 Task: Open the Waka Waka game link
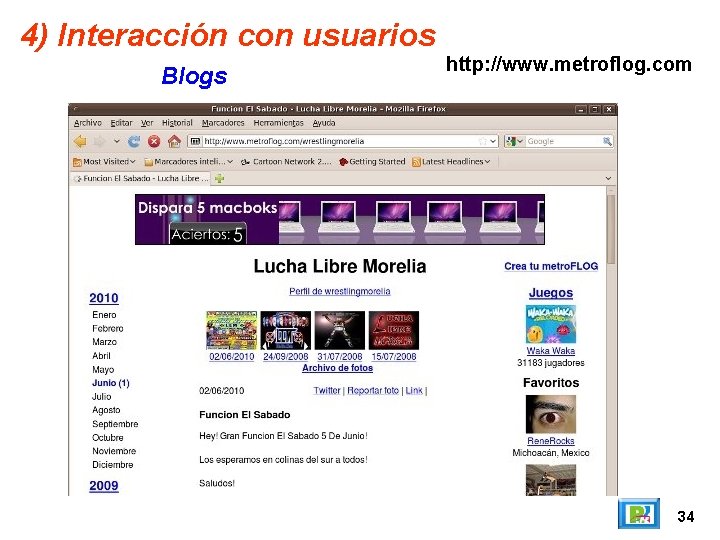tap(551, 351)
